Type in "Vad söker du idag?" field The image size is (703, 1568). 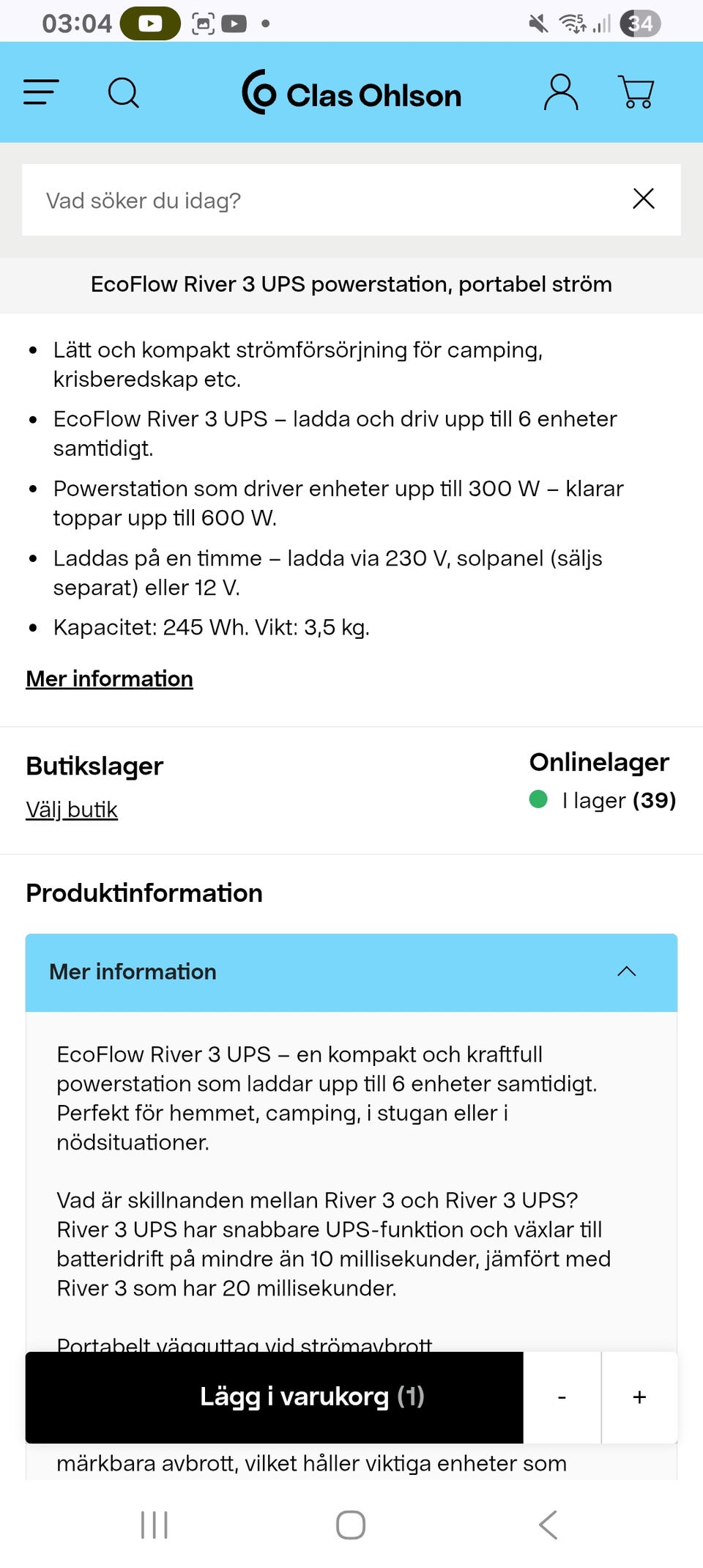point(322,200)
